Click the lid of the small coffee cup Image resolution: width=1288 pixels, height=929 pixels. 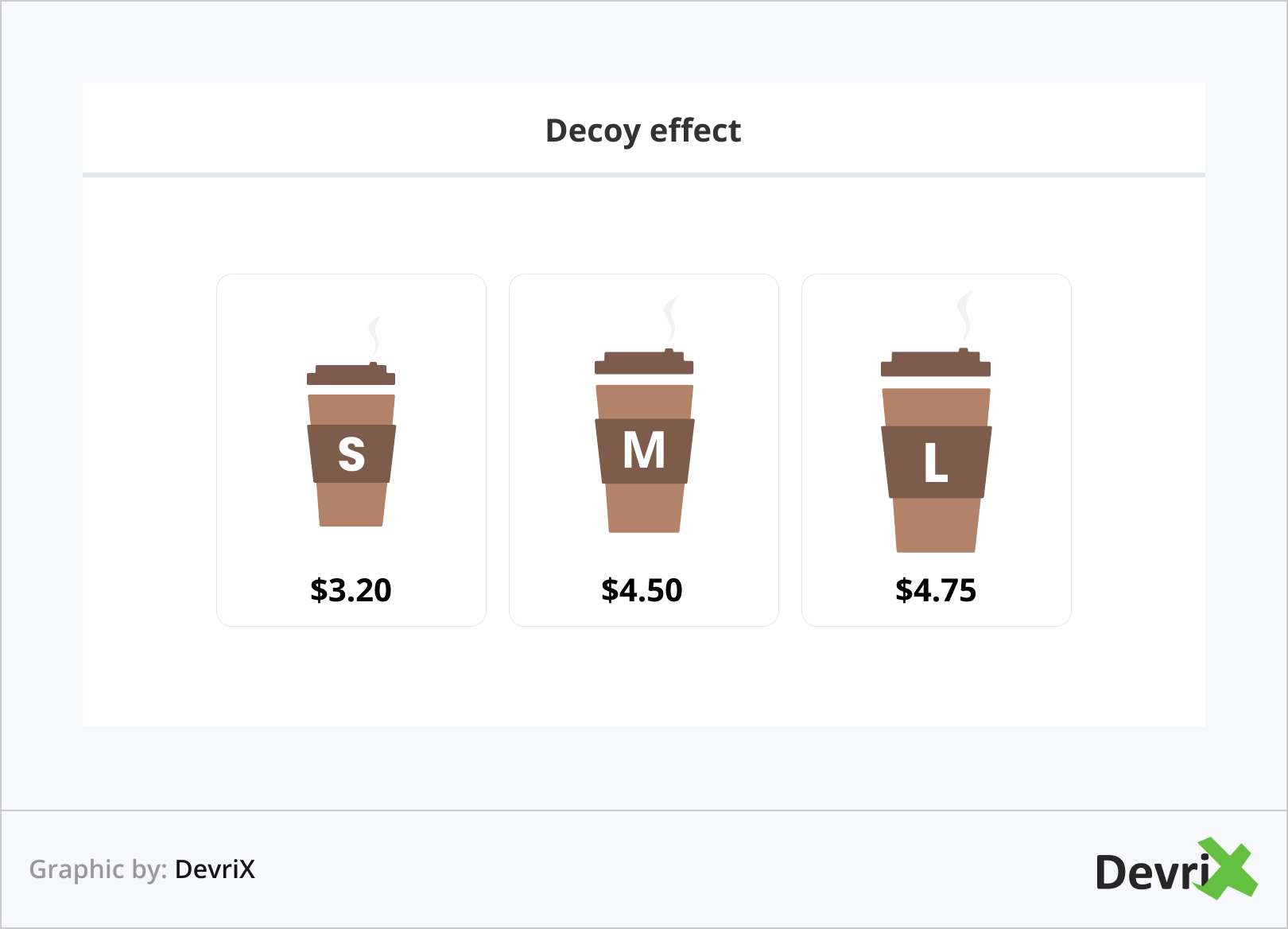click(351, 375)
